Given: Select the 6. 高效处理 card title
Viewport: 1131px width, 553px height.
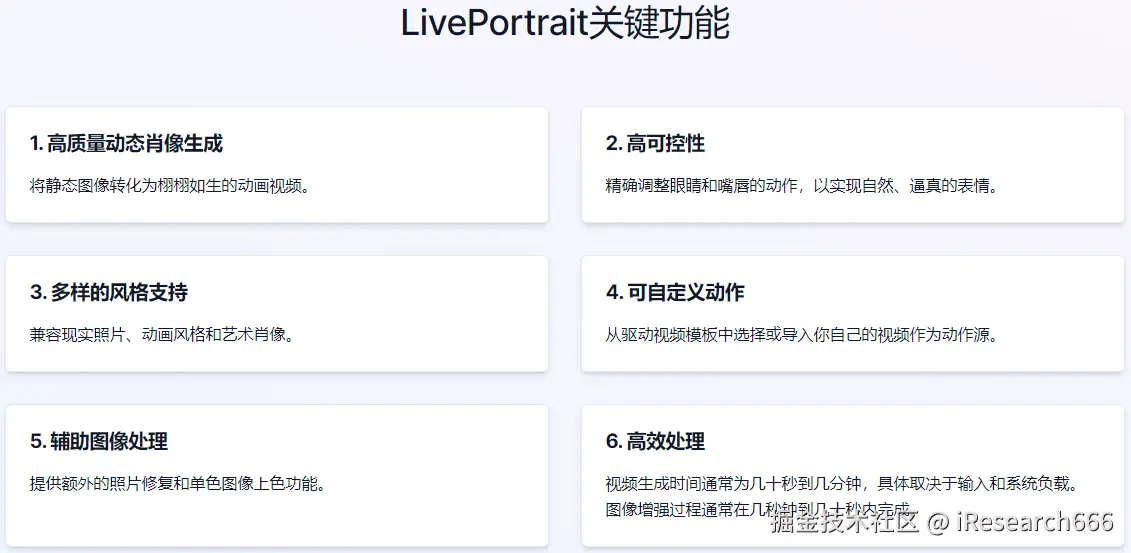Looking at the screenshot, I should (656, 441).
